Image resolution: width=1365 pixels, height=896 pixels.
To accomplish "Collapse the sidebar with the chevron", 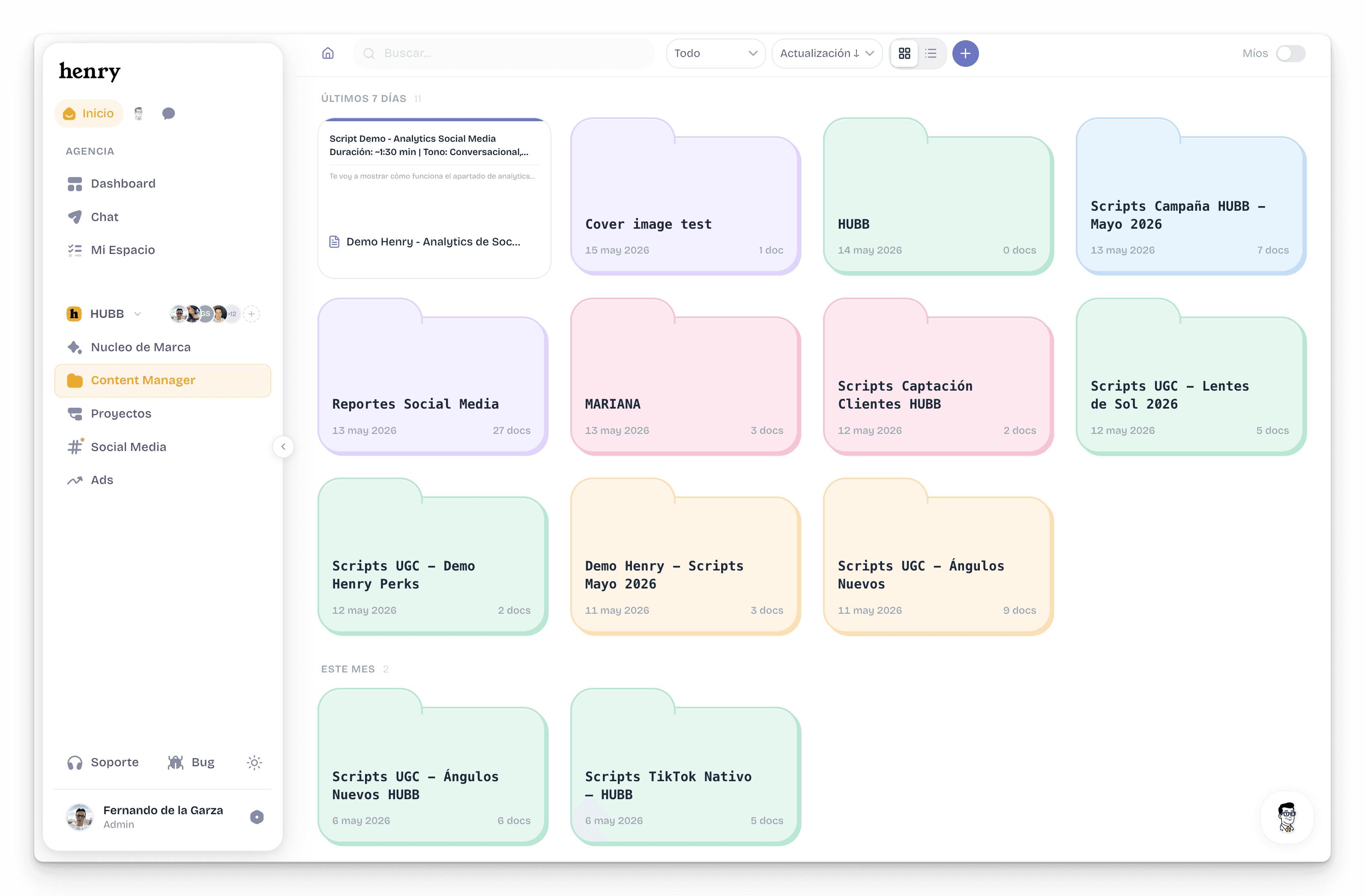I will tap(283, 447).
